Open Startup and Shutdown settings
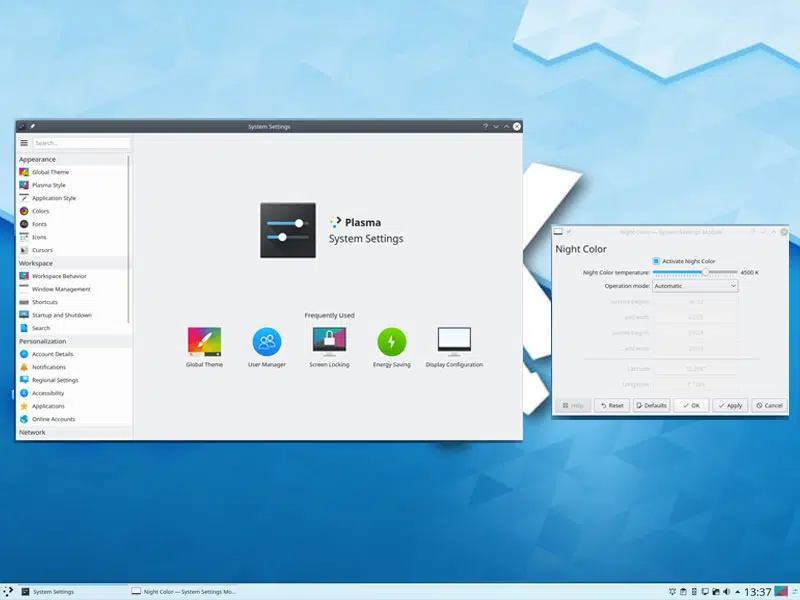Viewport: 800px width, 600px height. pyautogui.click(x=71, y=315)
